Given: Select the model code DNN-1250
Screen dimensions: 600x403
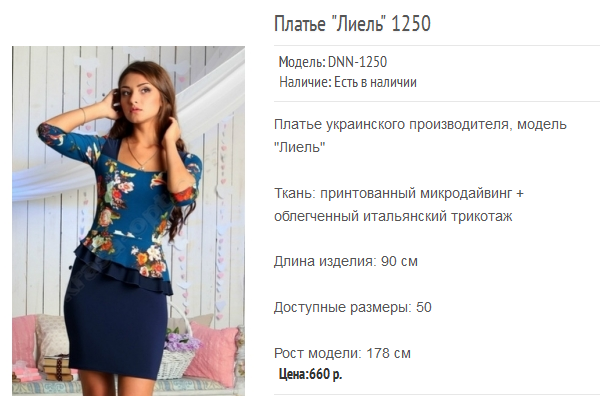Looking at the screenshot, I should pos(357,62).
